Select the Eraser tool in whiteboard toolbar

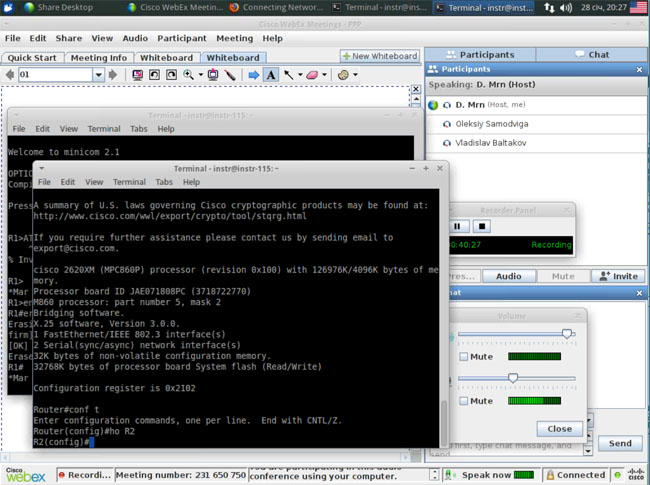tap(312, 75)
